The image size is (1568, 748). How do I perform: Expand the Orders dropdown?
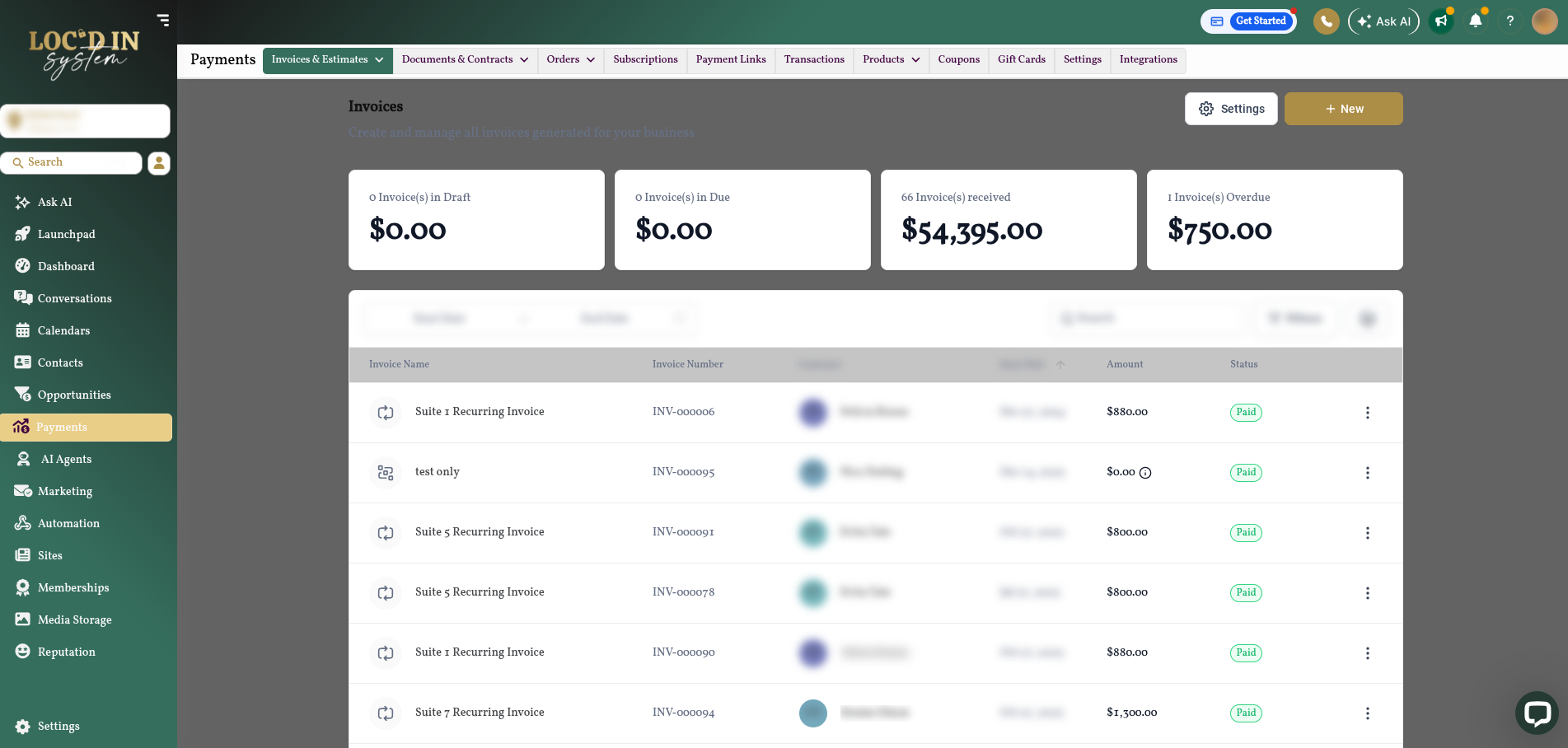click(x=571, y=60)
